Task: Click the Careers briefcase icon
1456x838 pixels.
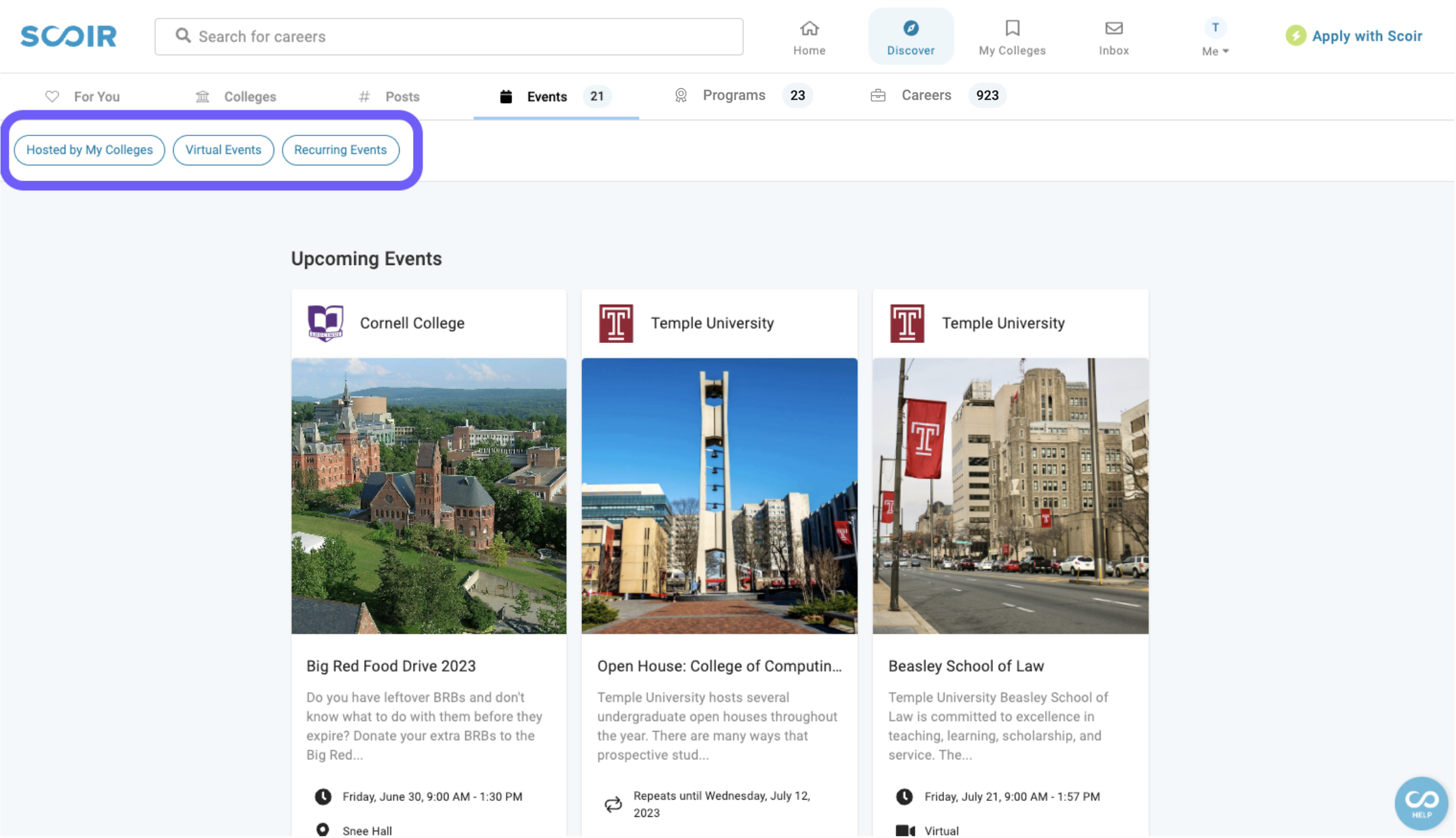Action: 878,96
